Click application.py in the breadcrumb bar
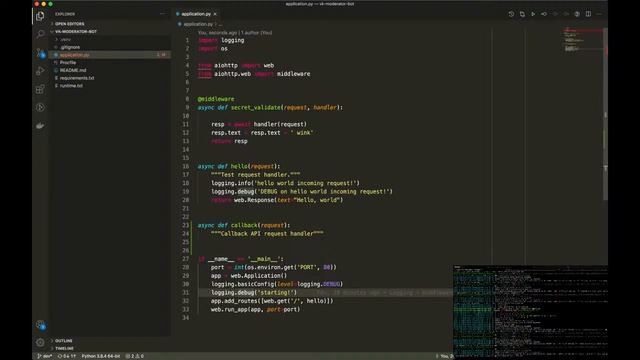The width and height of the screenshot is (640, 360). tap(198, 24)
